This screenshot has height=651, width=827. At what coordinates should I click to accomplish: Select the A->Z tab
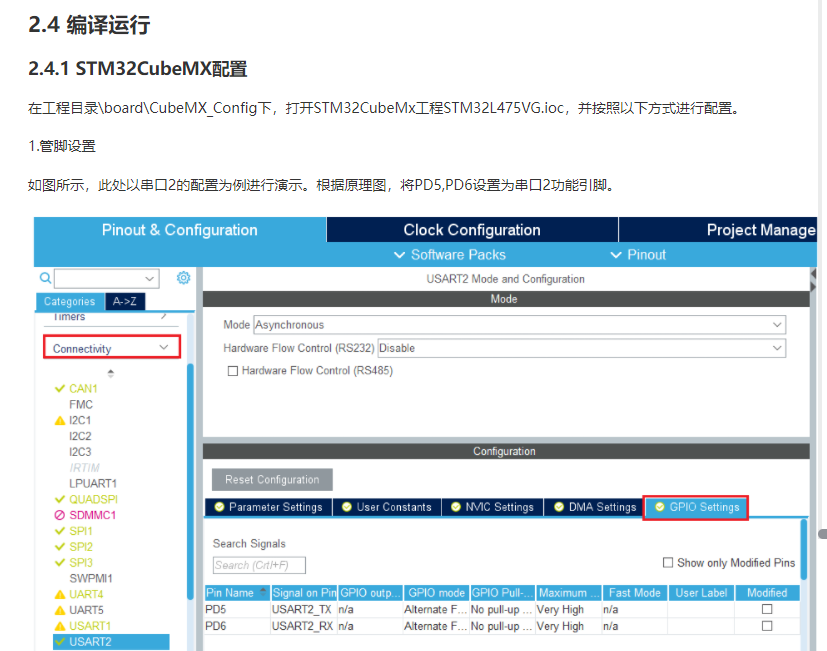coord(125,301)
